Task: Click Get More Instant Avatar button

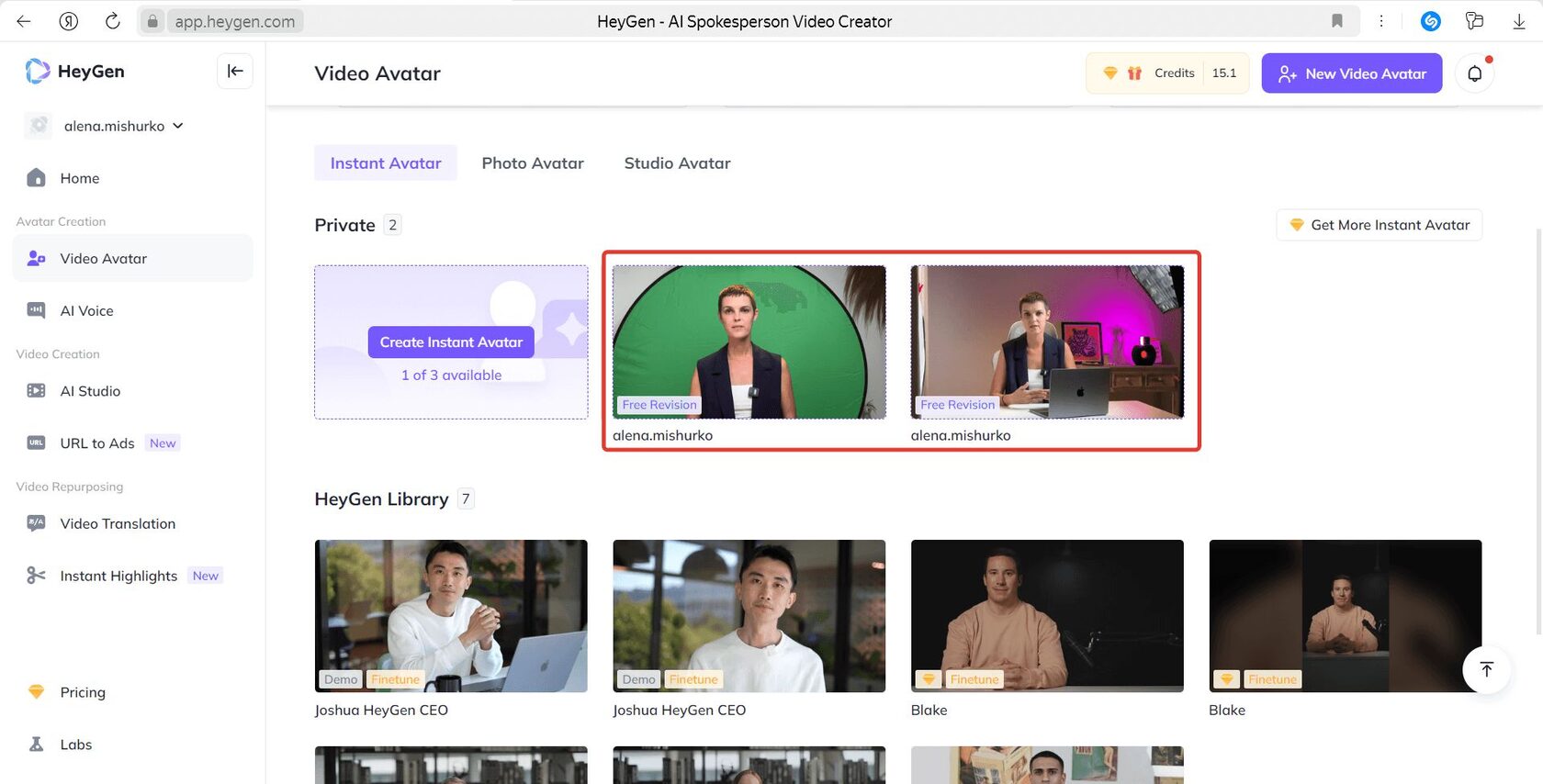Action: tap(1380, 225)
